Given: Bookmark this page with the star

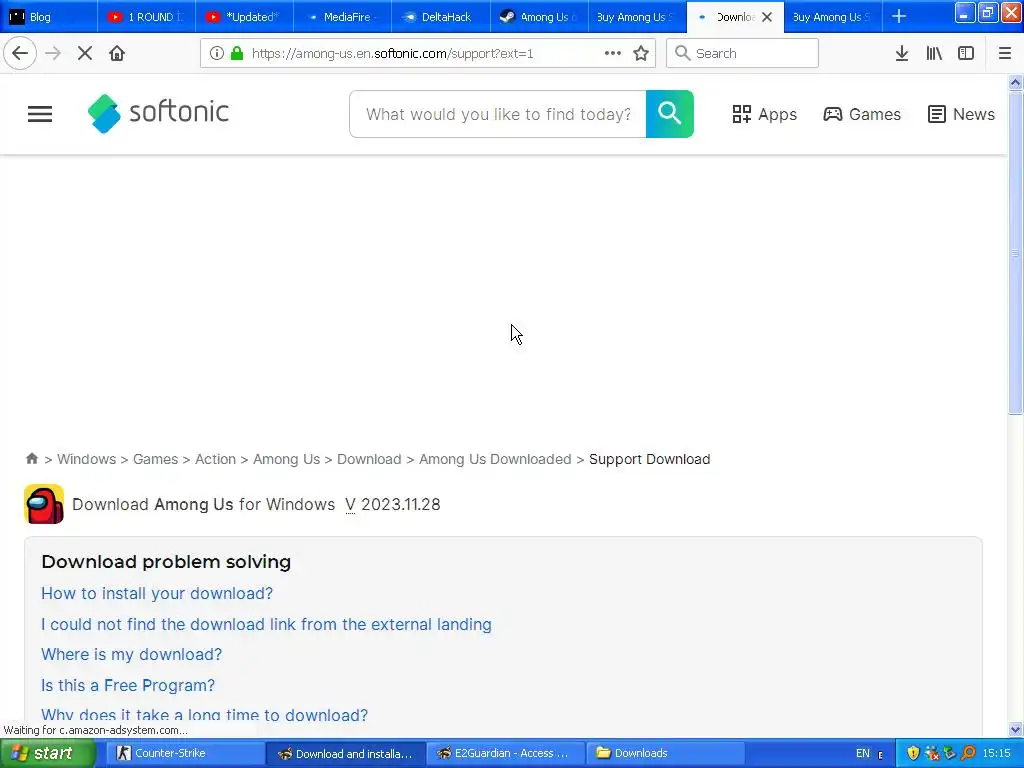Looking at the screenshot, I should tap(641, 53).
